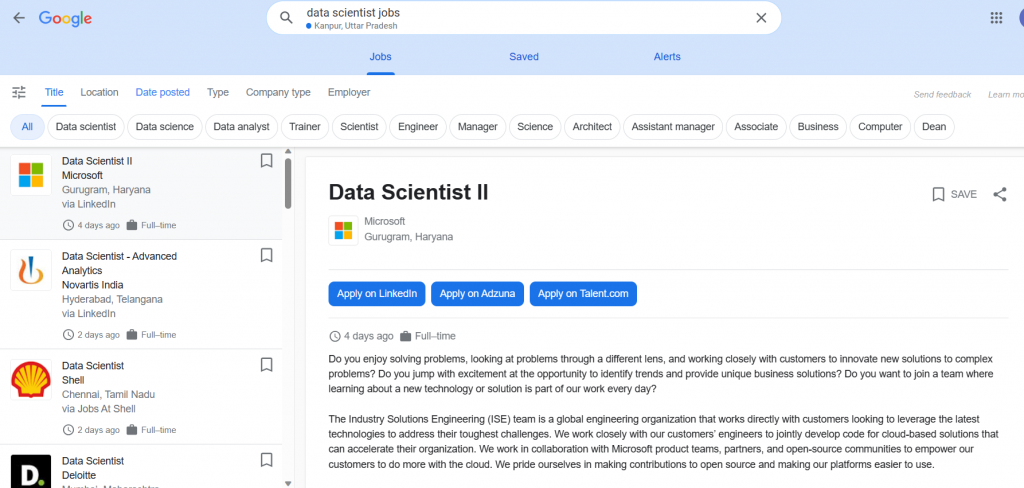Click Apply on LinkedIn button

tap(377, 294)
